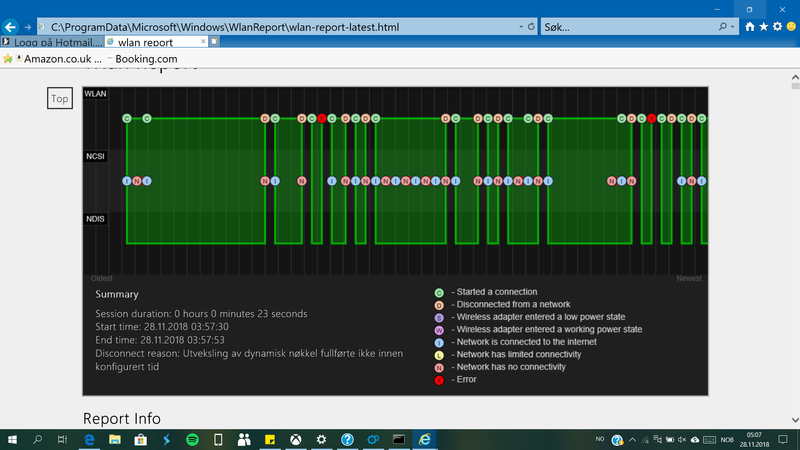Click the 'Started a connection' legend entry
This screenshot has height=450, width=800.
(x=496, y=292)
